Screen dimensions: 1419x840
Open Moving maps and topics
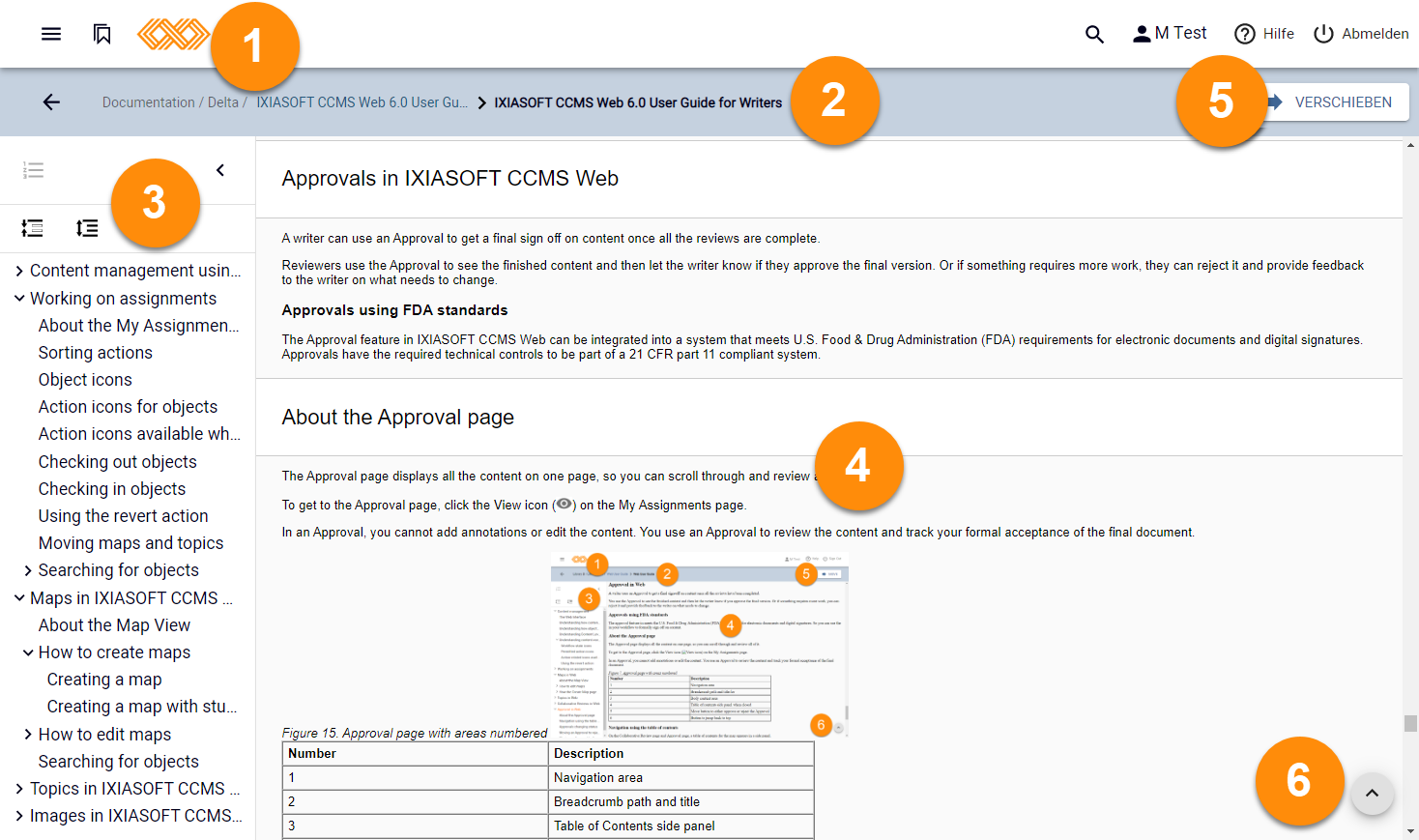131,543
